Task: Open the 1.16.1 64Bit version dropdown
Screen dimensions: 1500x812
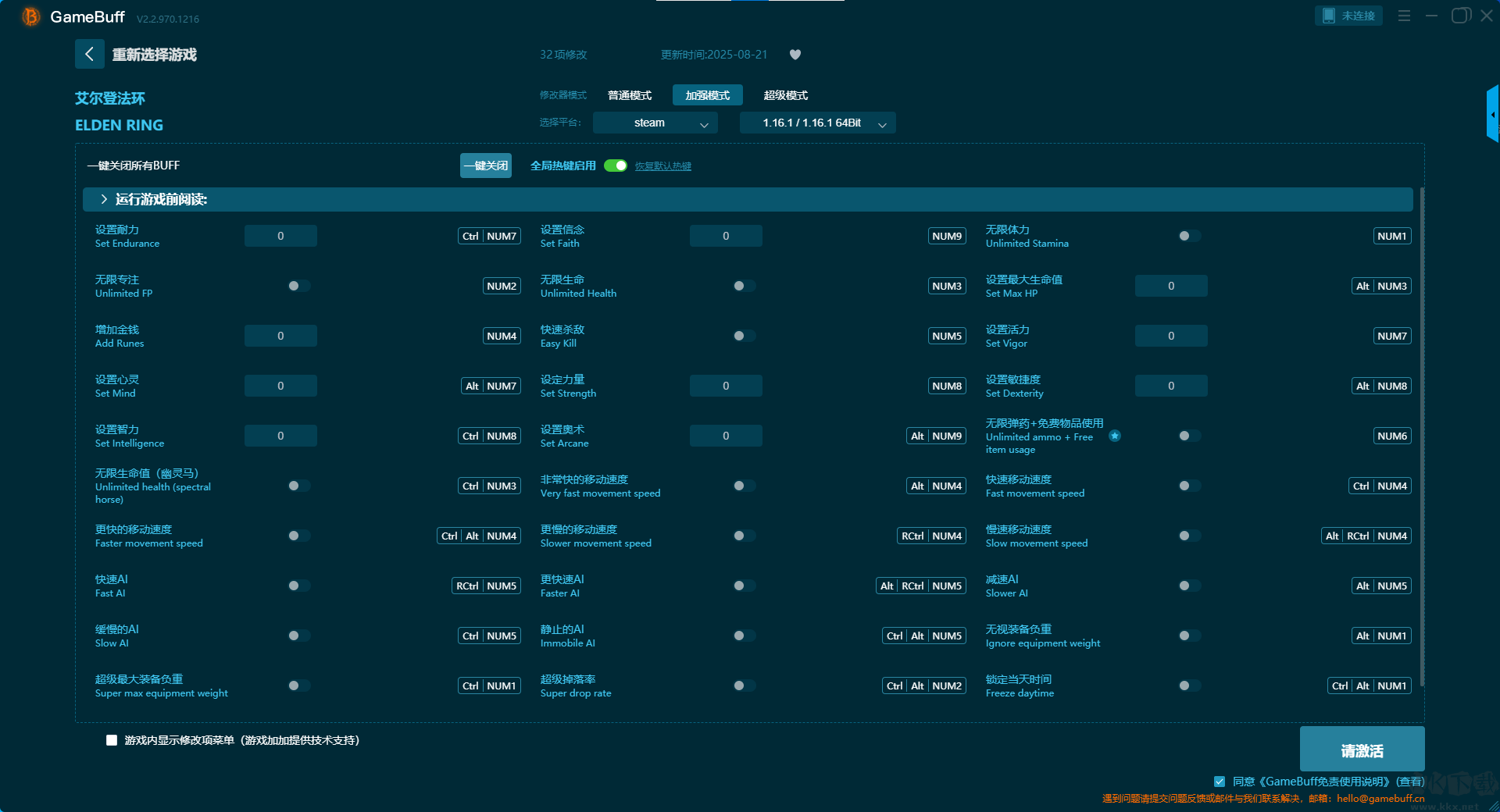Action: point(817,123)
